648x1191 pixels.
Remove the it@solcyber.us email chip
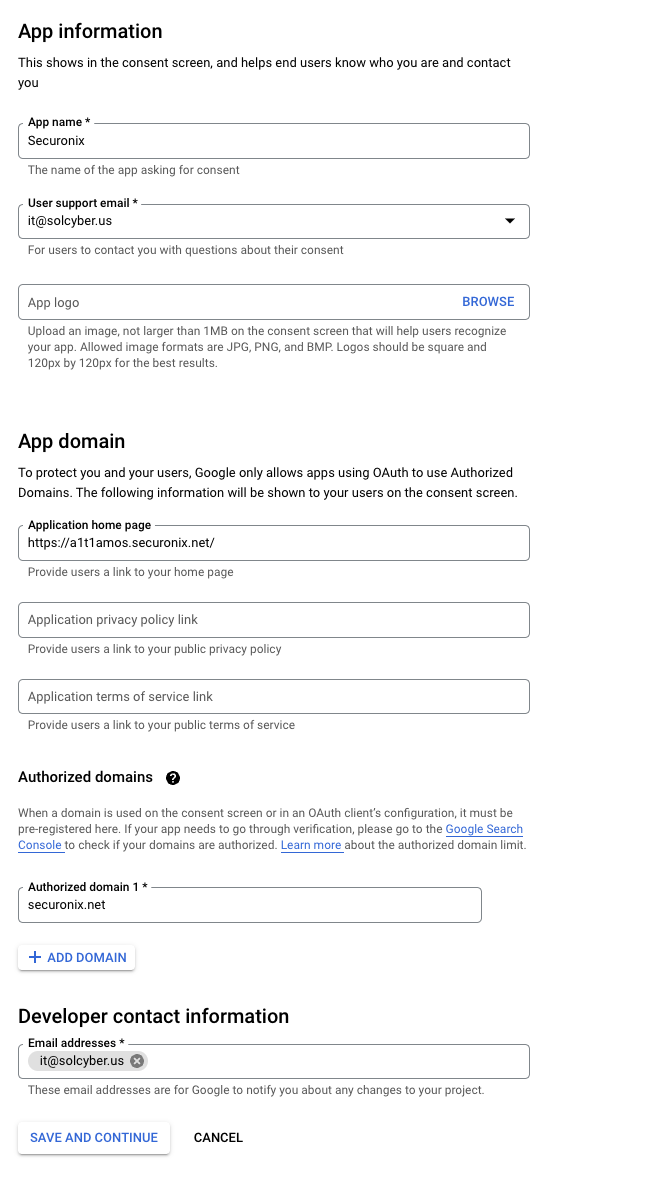[137, 1061]
